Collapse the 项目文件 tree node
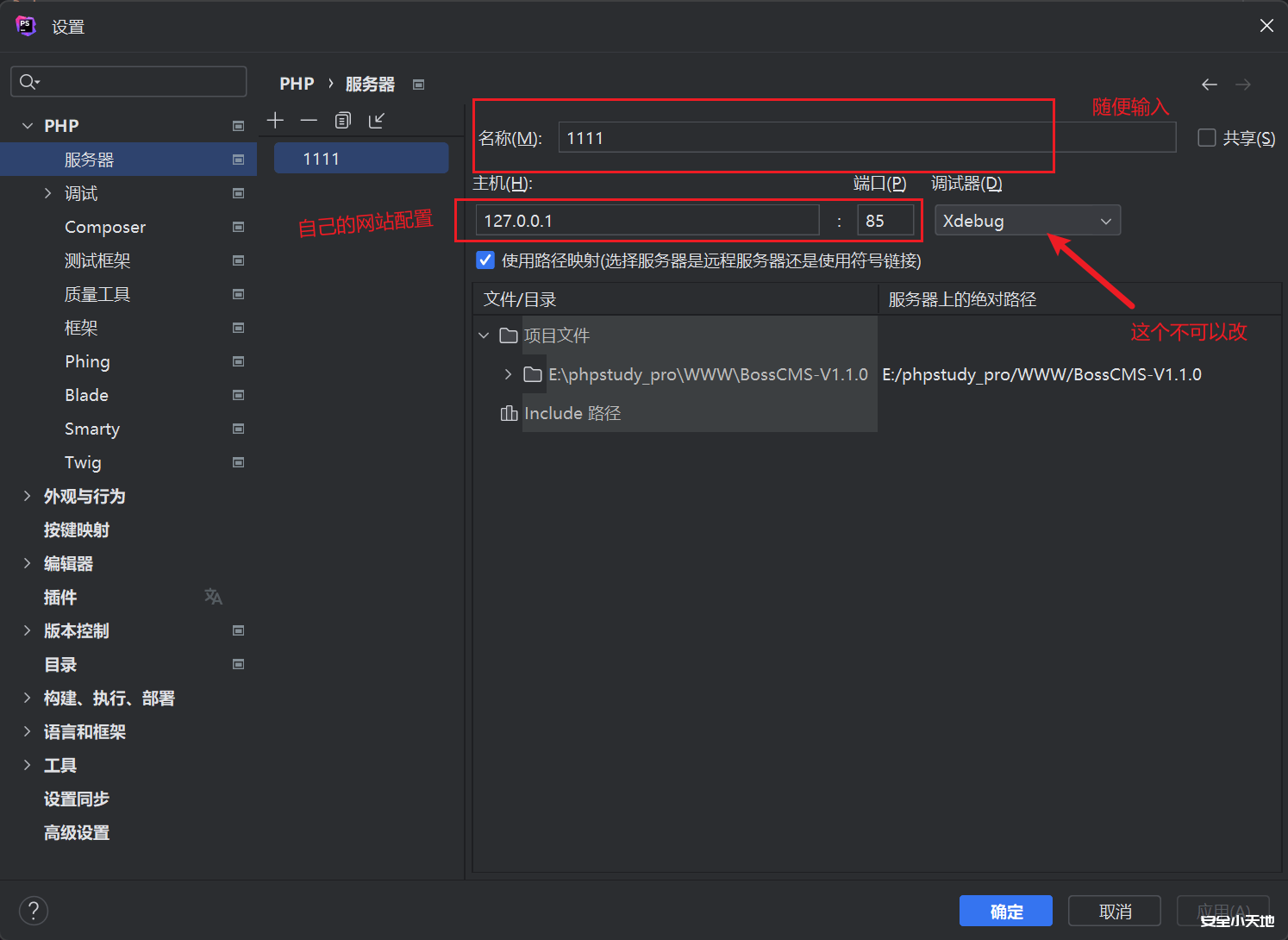This screenshot has height=940, width=1288. click(483, 335)
